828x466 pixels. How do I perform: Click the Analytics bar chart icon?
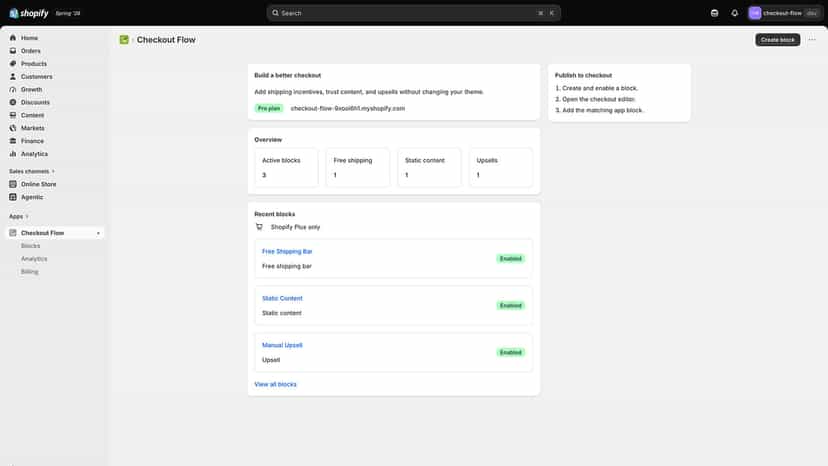click(13, 154)
